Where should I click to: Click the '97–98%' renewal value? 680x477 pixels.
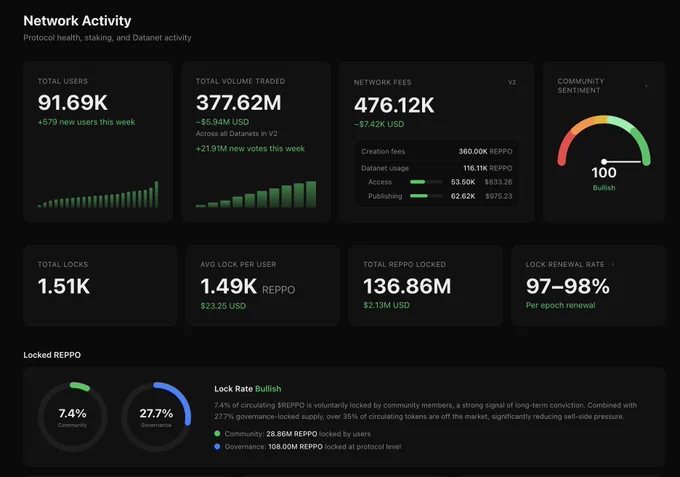tap(568, 286)
